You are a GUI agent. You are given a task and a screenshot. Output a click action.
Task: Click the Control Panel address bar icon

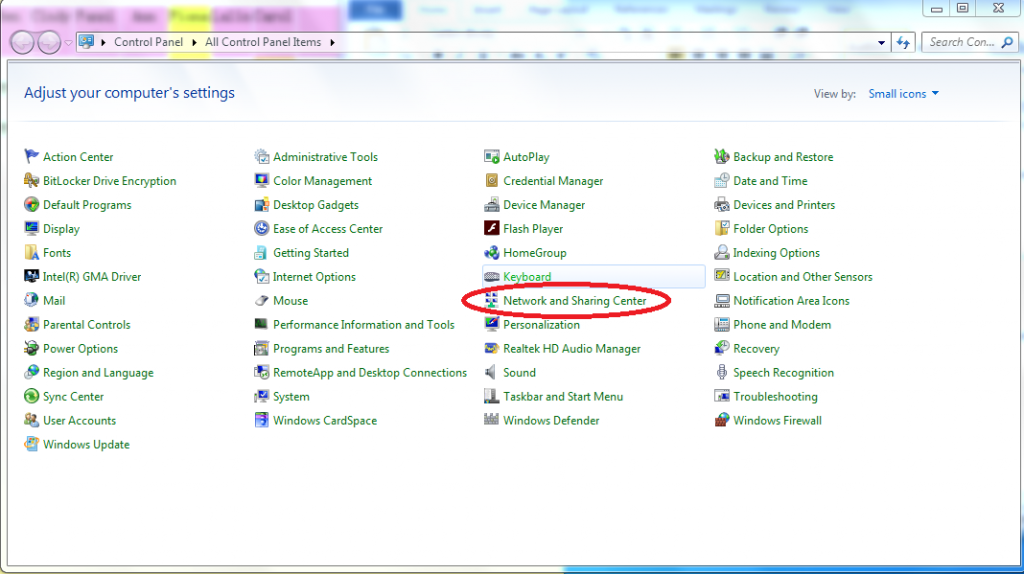pos(86,42)
